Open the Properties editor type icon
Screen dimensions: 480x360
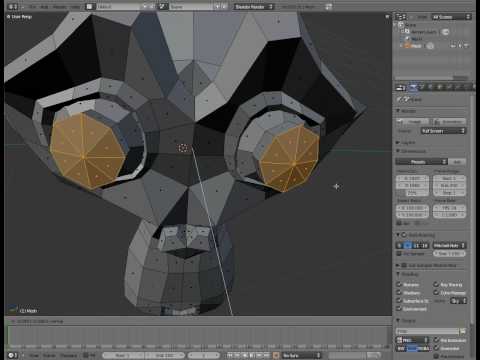pos(401,88)
